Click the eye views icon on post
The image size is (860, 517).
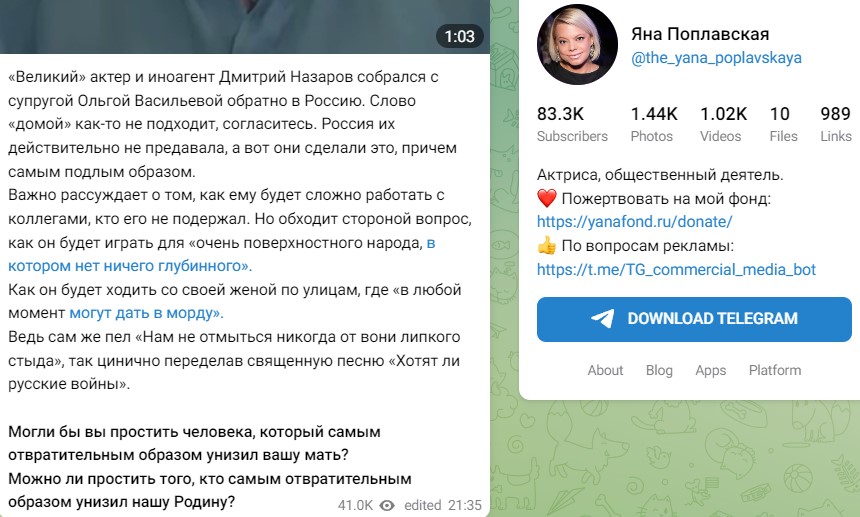(x=387, y=505)
